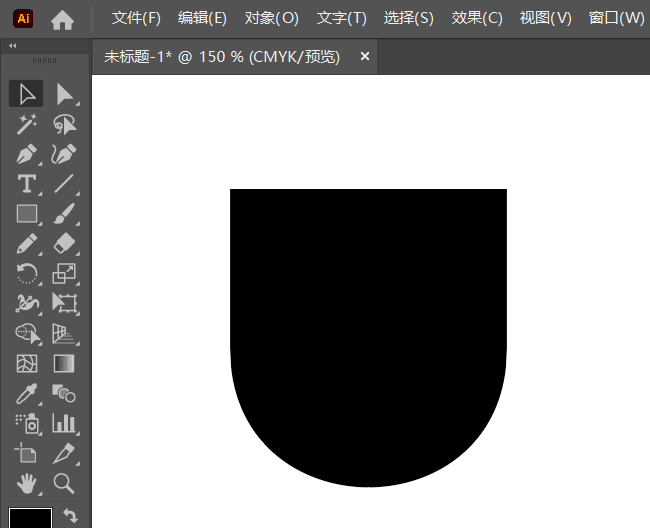Select the Pen tool
The width and height of the screenshot is (650, 528).
(27, 154)
